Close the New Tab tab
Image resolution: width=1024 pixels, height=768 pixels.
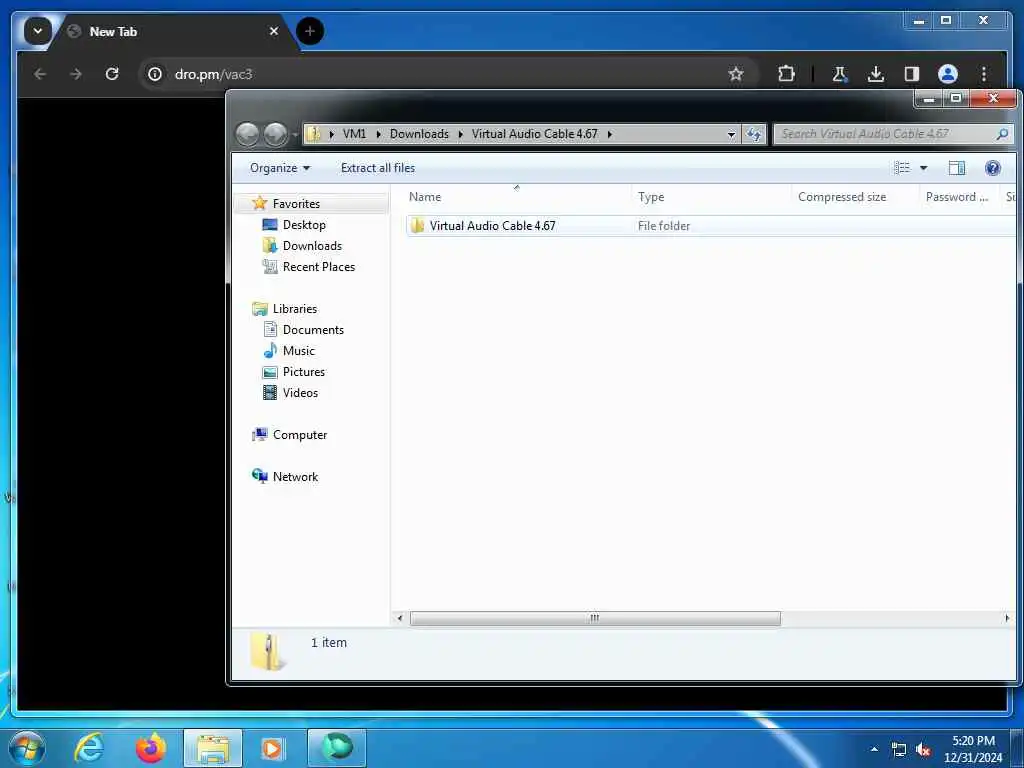coord(274,31)
